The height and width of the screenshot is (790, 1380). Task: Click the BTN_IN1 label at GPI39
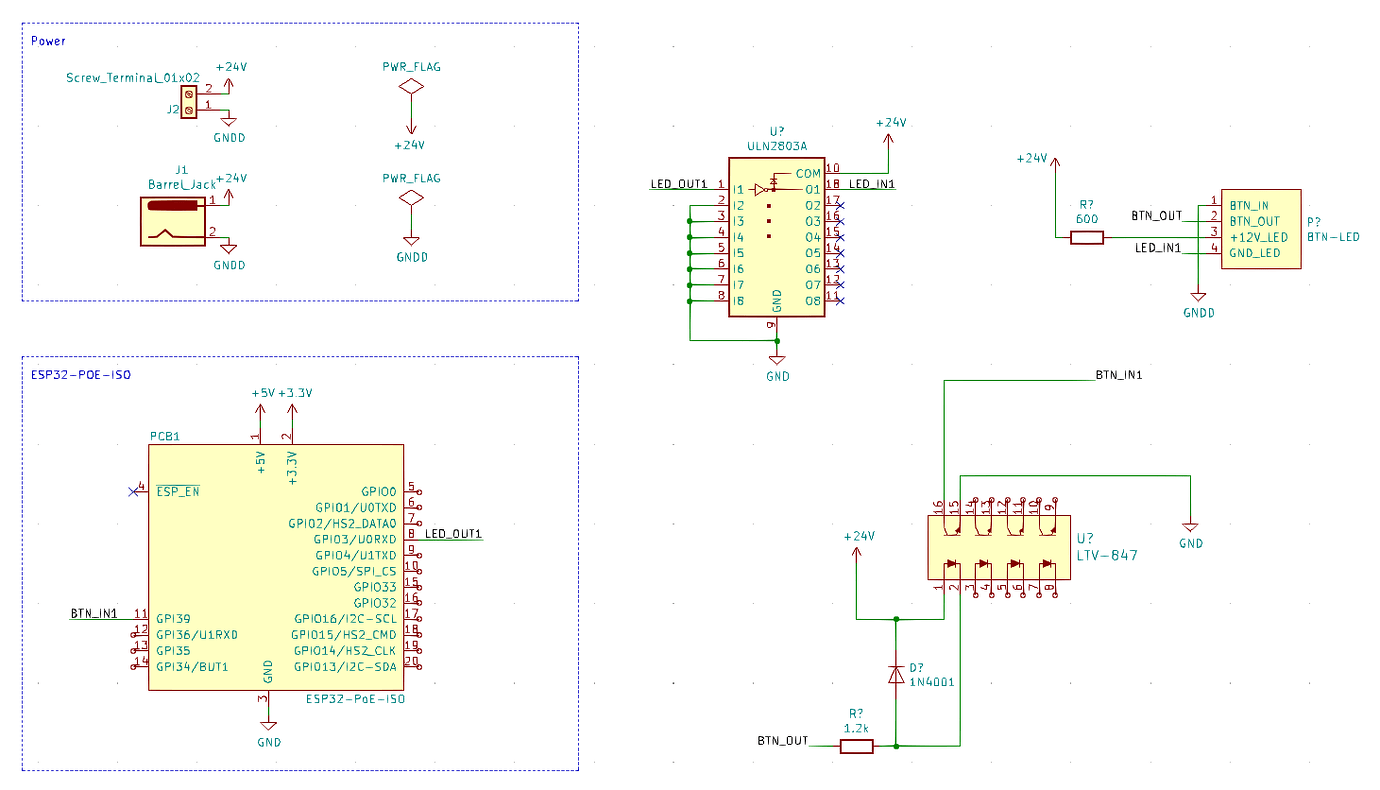[94, 613]
